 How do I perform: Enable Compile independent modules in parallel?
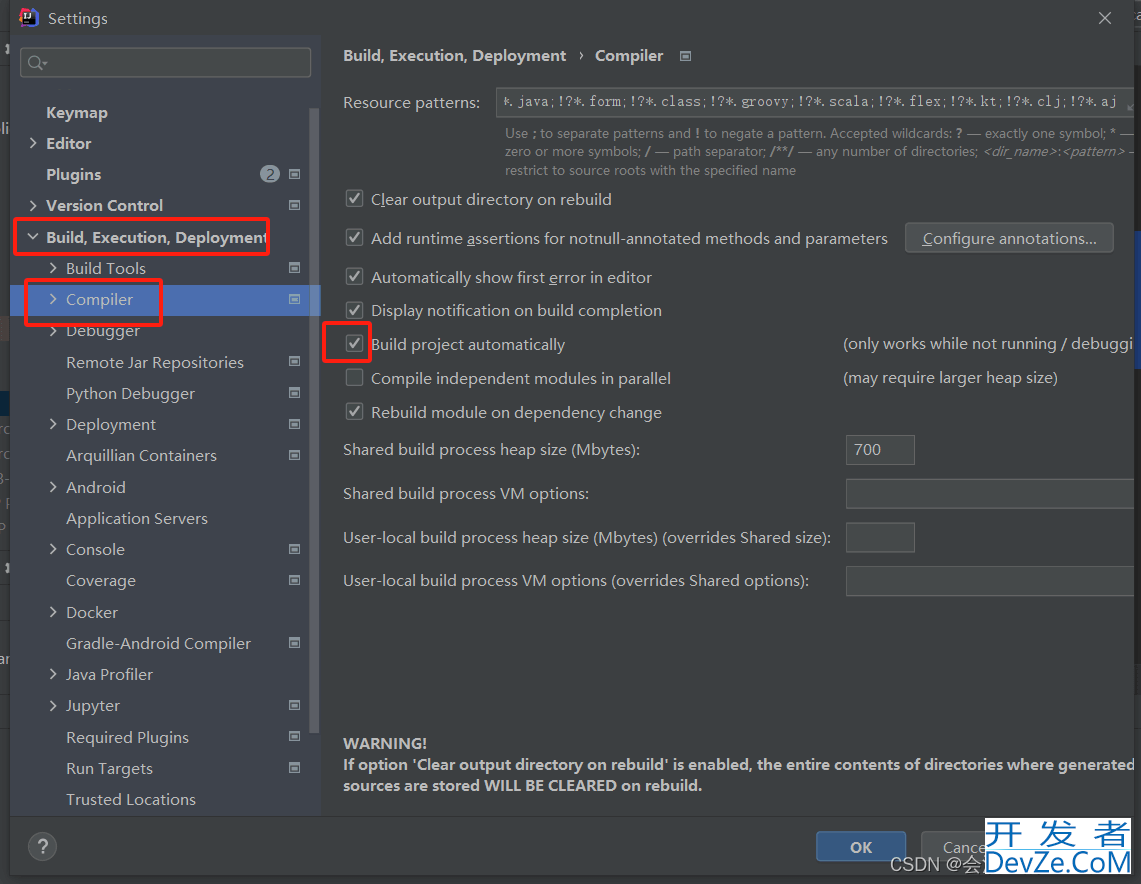click(x=354, y=378)
